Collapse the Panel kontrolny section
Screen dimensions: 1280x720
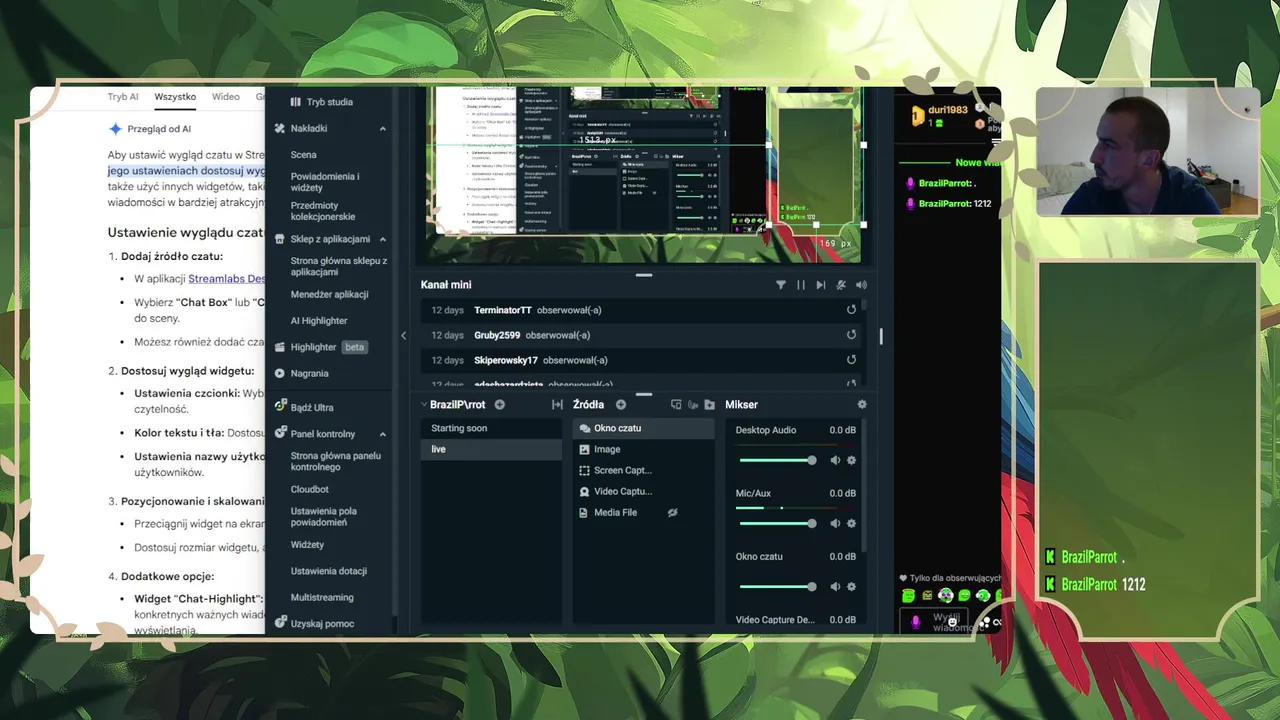point(383,434)
